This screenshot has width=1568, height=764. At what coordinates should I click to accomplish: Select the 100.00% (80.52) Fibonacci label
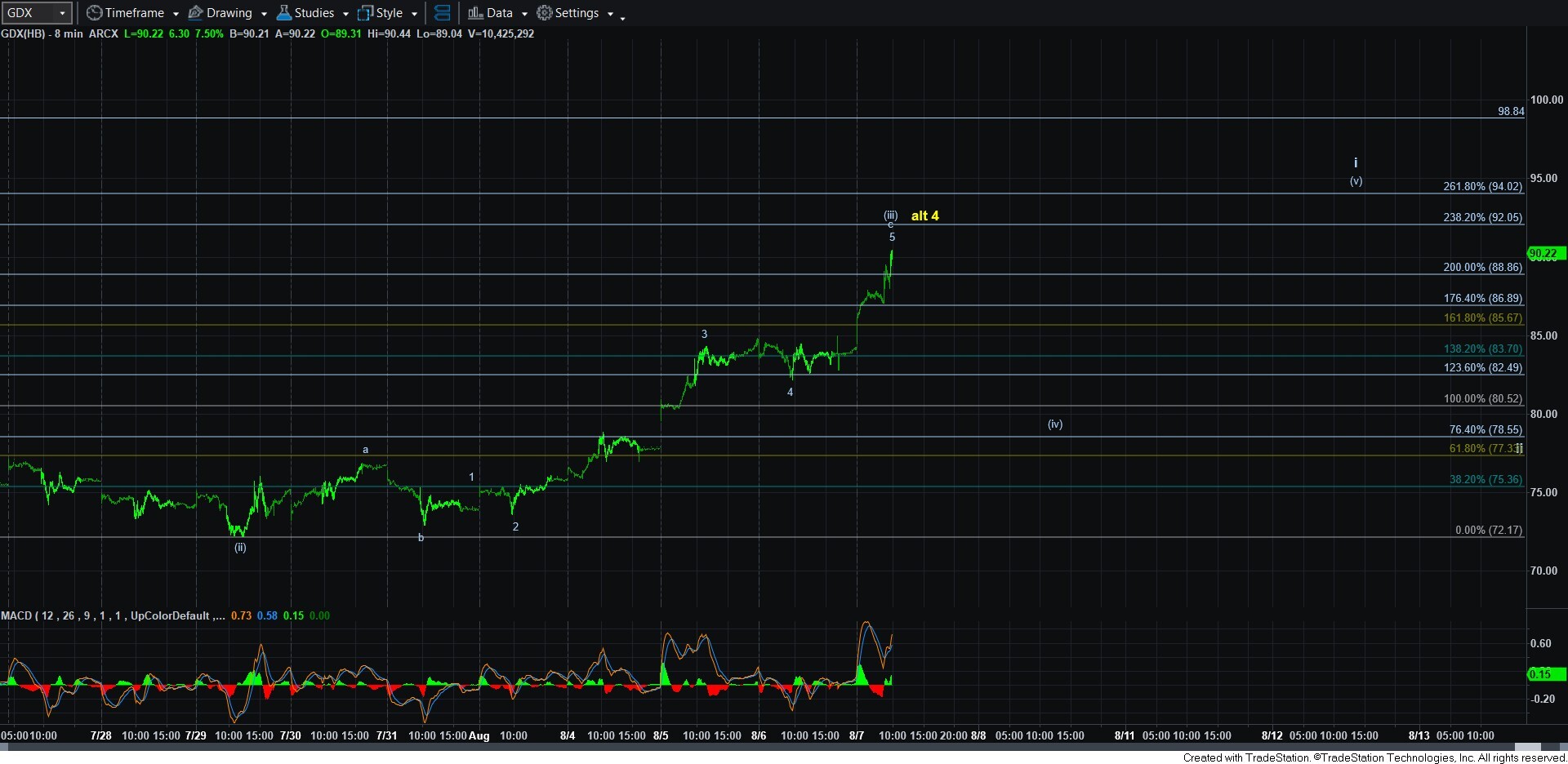pos(1482,398)
